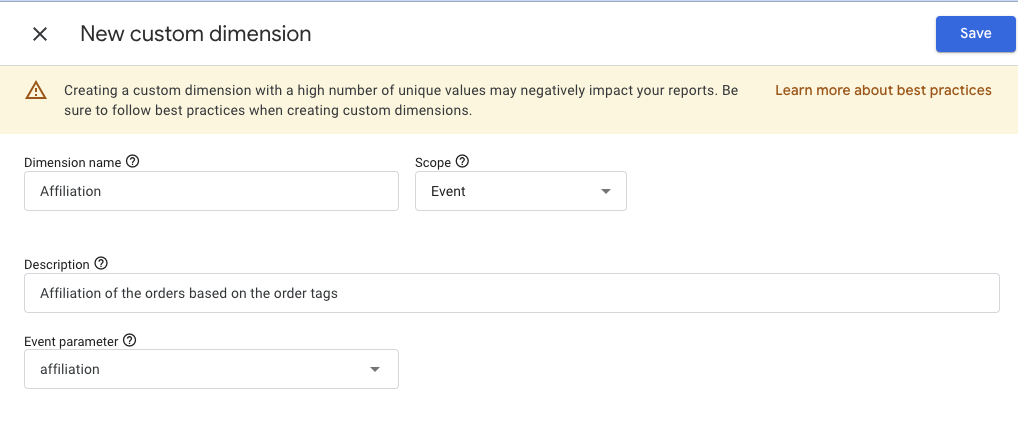
Task: Click the 'Scope' field label
Action: 433,162
